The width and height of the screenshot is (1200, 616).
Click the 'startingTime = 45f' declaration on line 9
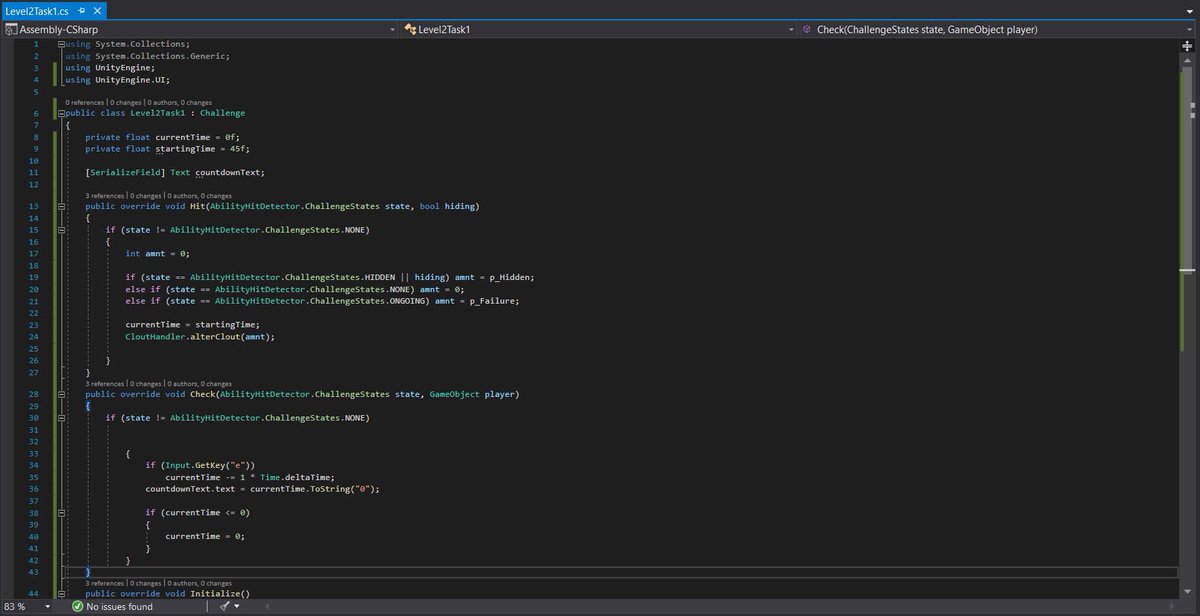point(202,149)
